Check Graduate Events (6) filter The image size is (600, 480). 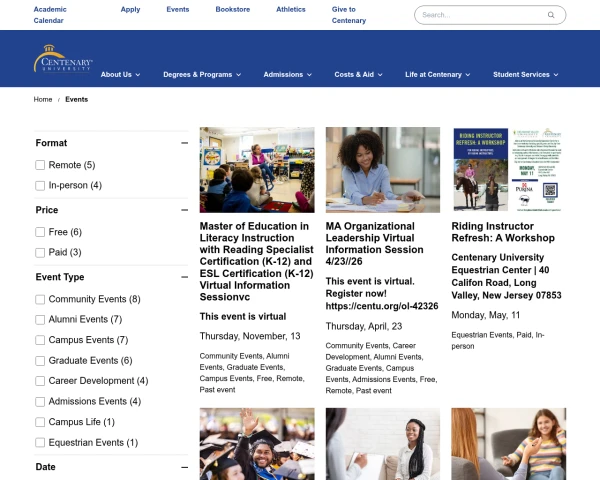pos(40,361)
